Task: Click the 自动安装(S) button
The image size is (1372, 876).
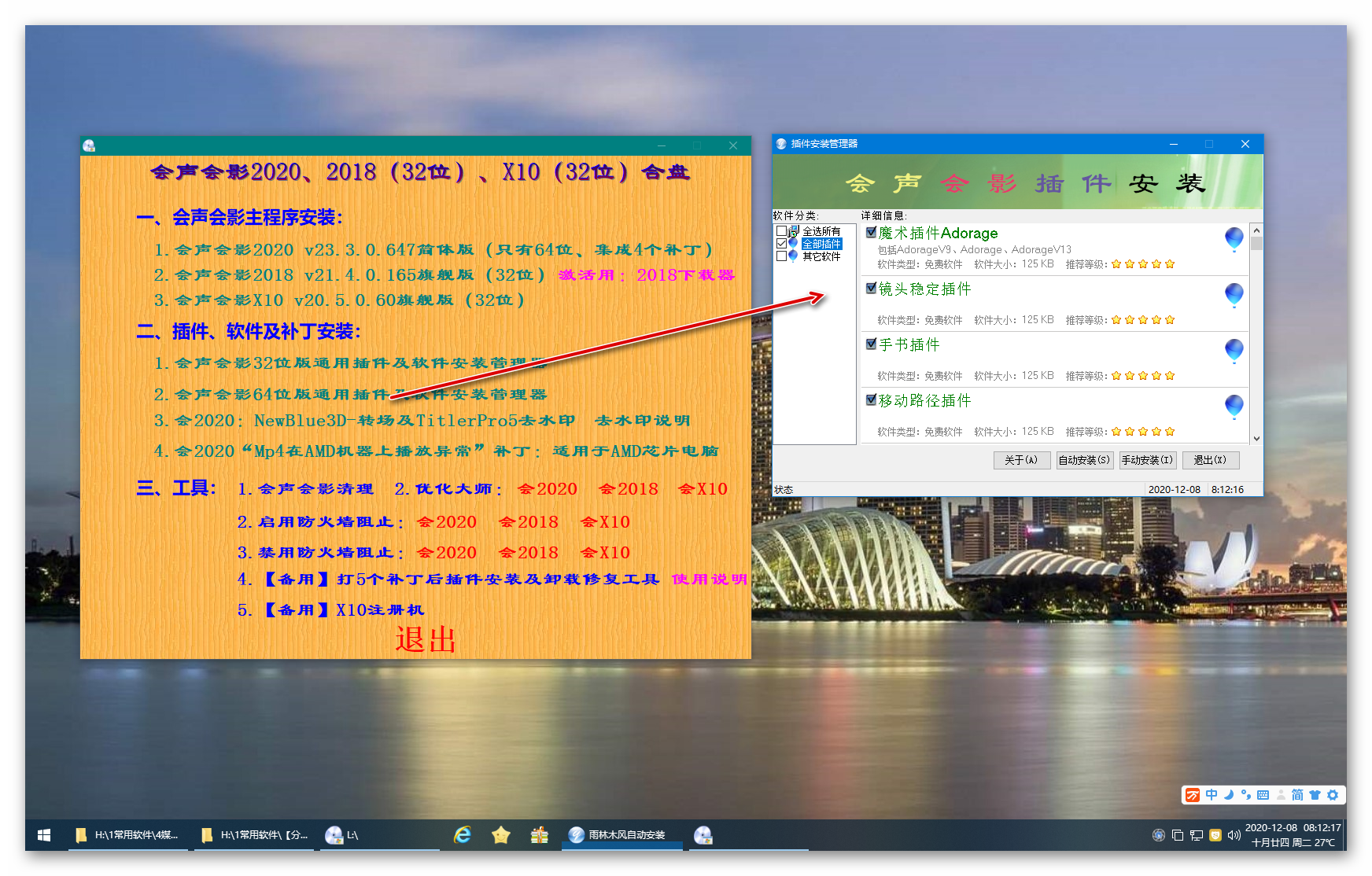Action: (1084, 460)
